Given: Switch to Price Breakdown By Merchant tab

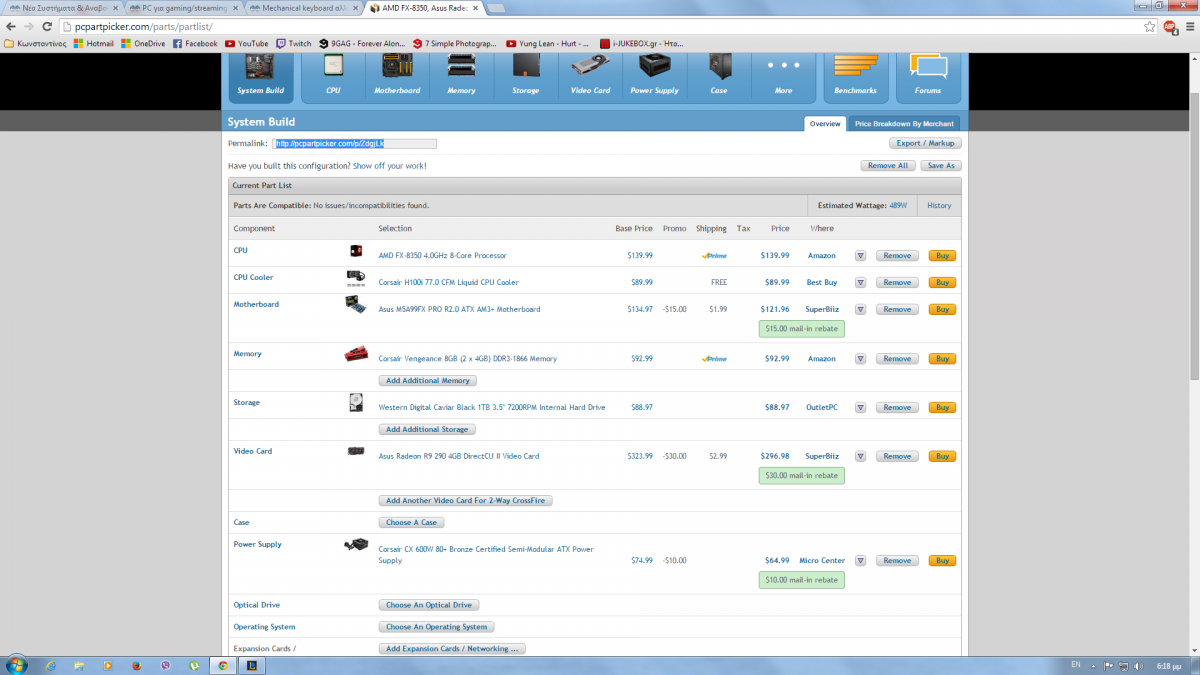Looking at the screenshot, I should (x=904, y=124).
